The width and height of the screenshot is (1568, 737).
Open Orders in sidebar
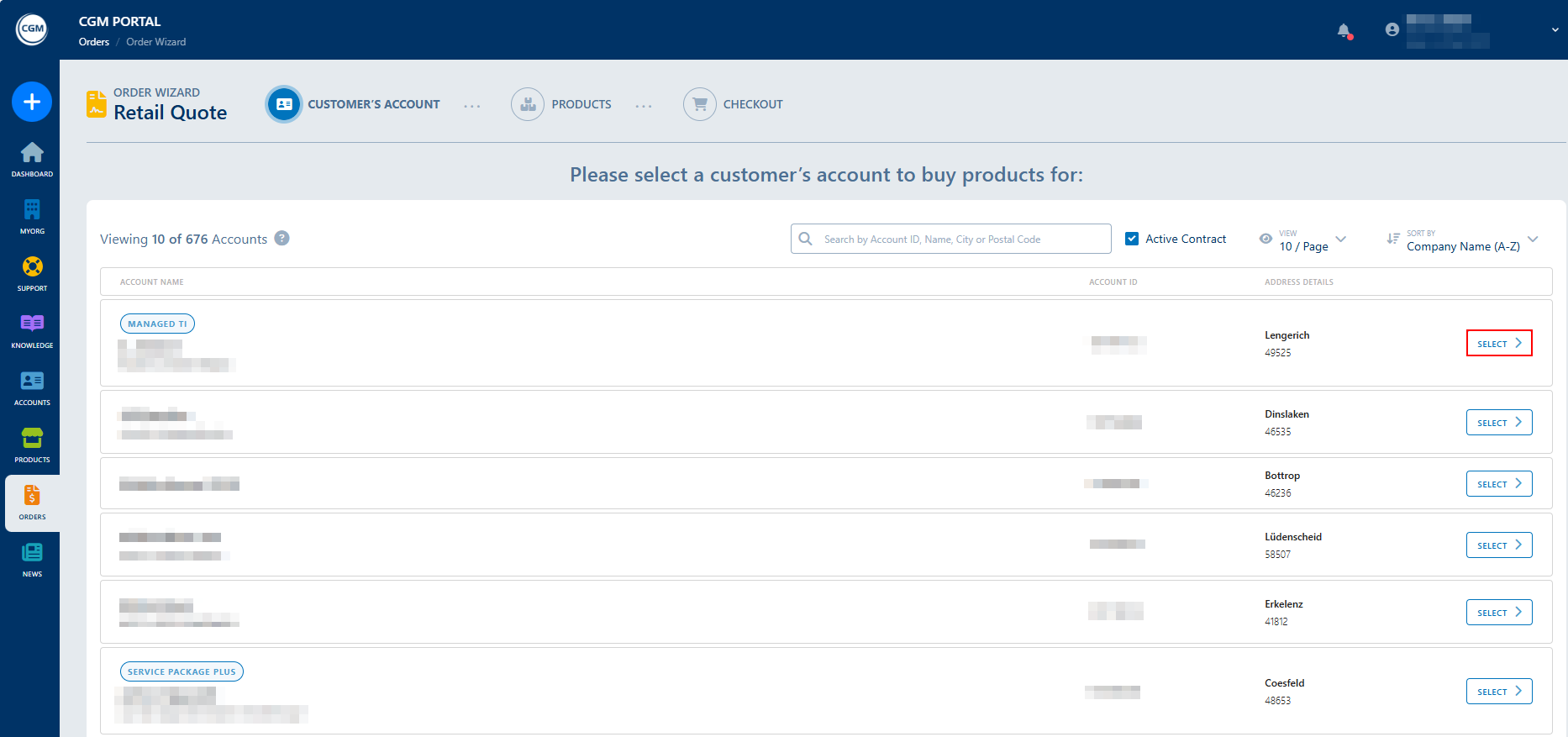tap(32, 503)
